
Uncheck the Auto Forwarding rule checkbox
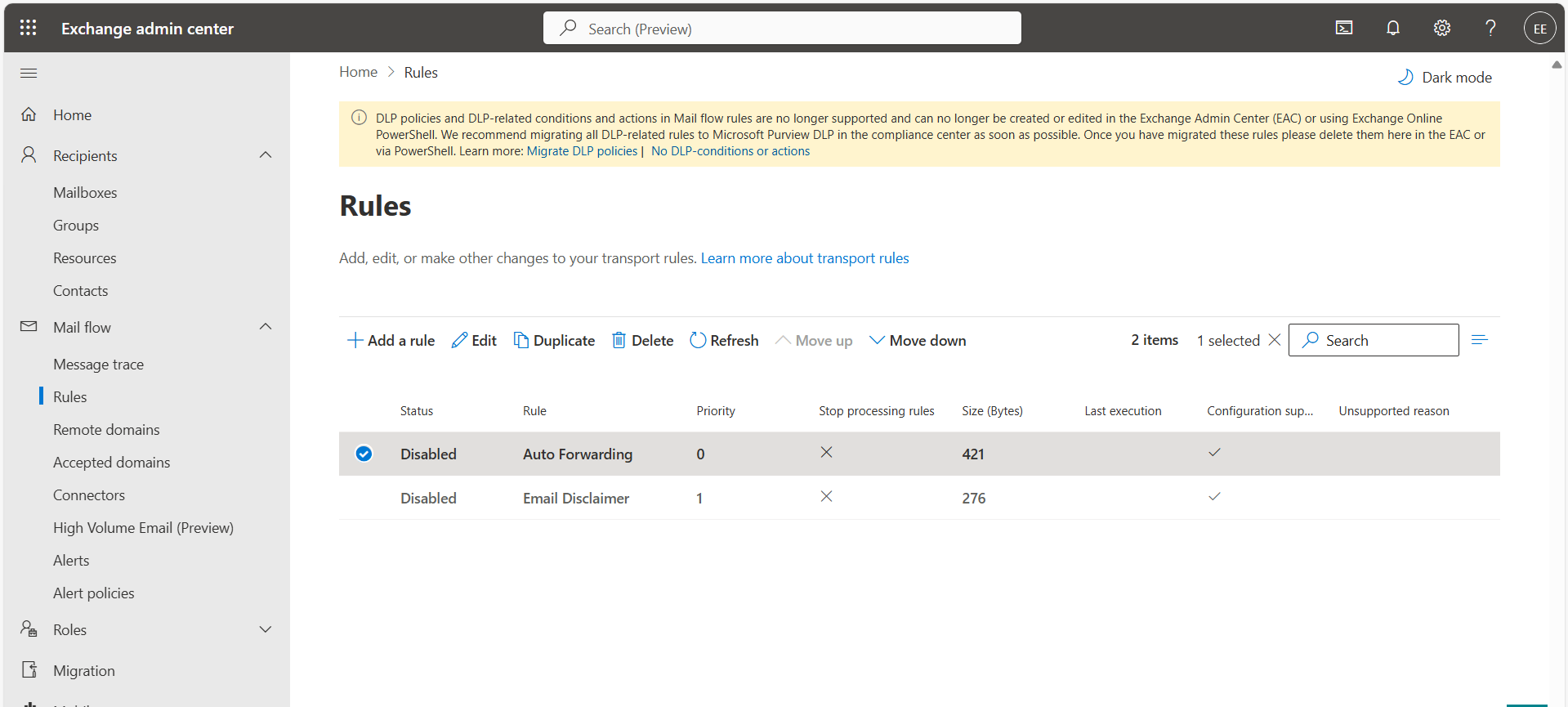click(364, 454)
